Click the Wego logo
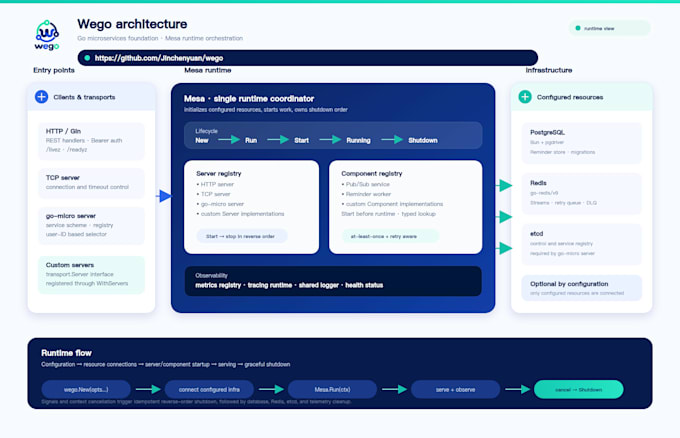The height and width of the screenshot is (438, 680). click(x=47, y=35)
